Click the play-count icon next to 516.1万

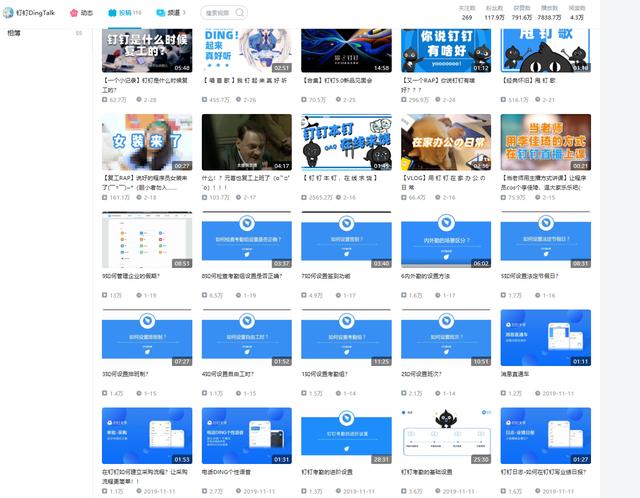pos(503,100)
